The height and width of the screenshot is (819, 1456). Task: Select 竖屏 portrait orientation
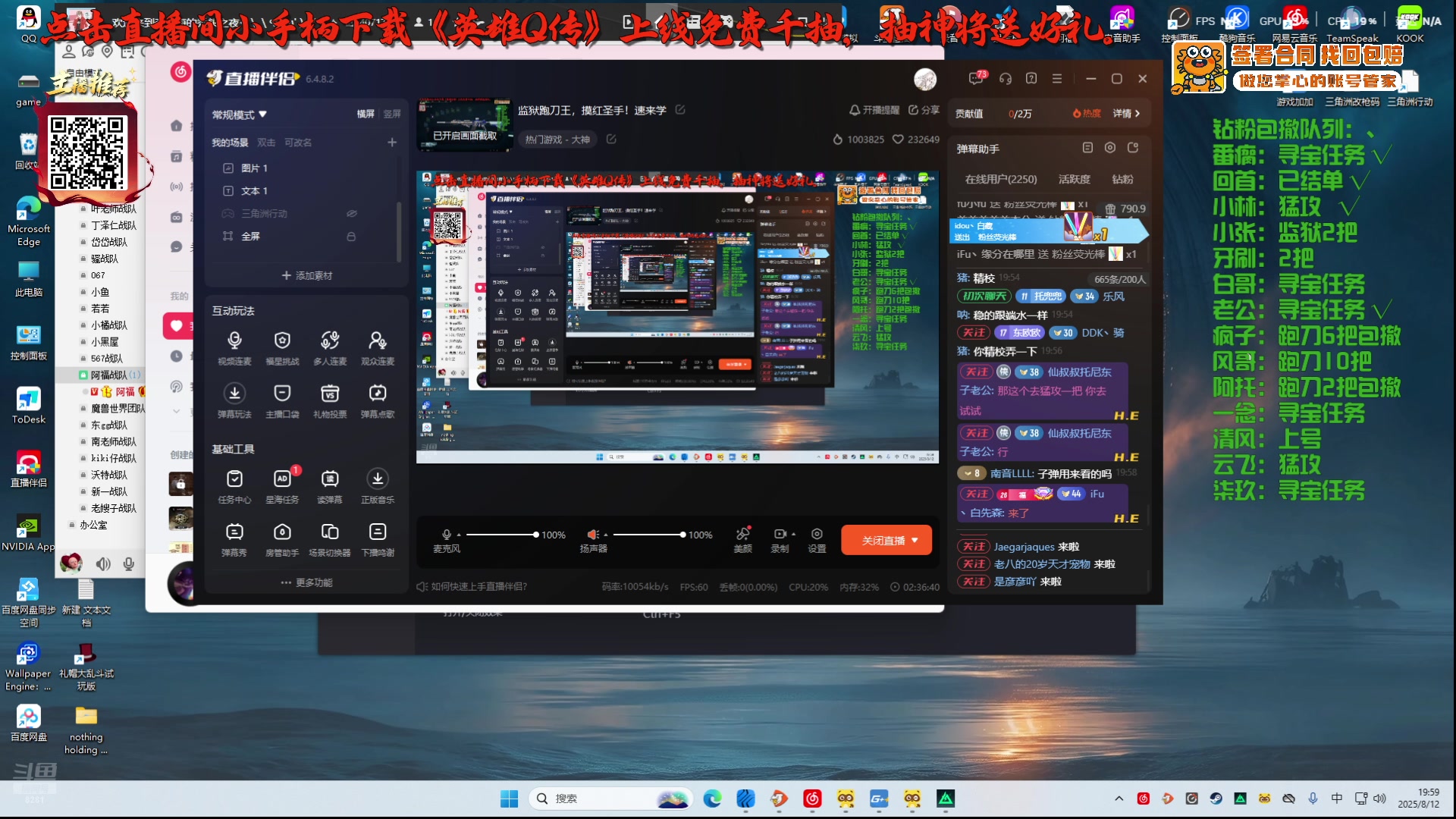point(392,114)
